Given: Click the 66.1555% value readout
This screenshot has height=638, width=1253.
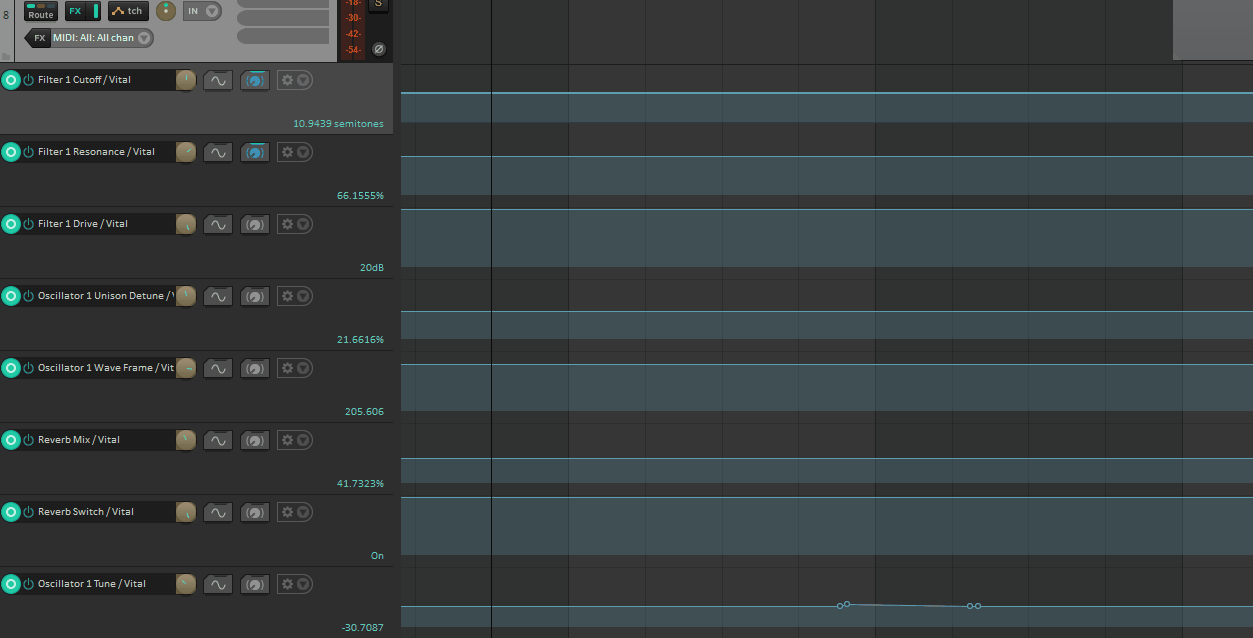Looking at the screenshot, I should 360,196.
